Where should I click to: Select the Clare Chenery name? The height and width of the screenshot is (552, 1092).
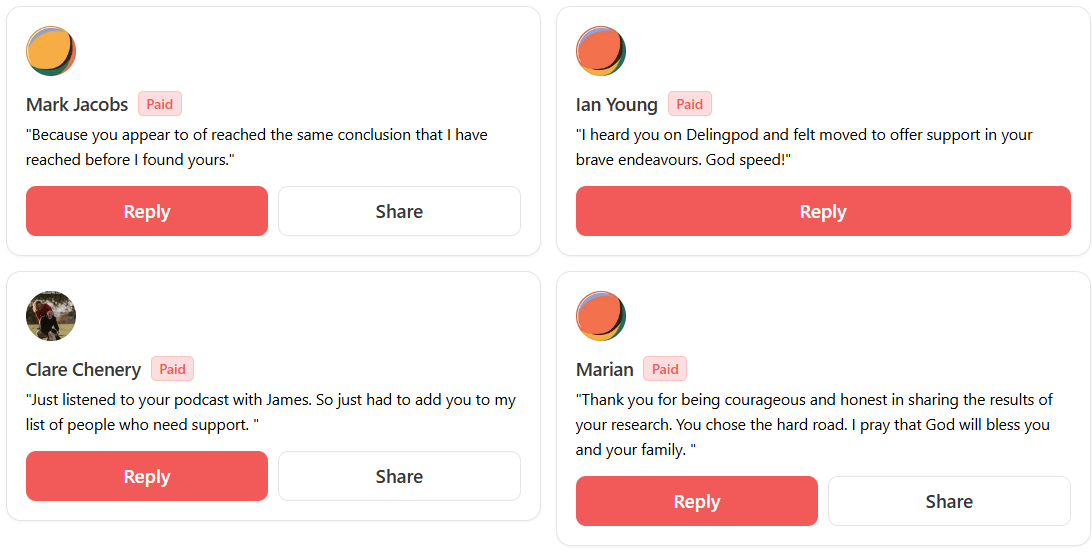[83, 369]
